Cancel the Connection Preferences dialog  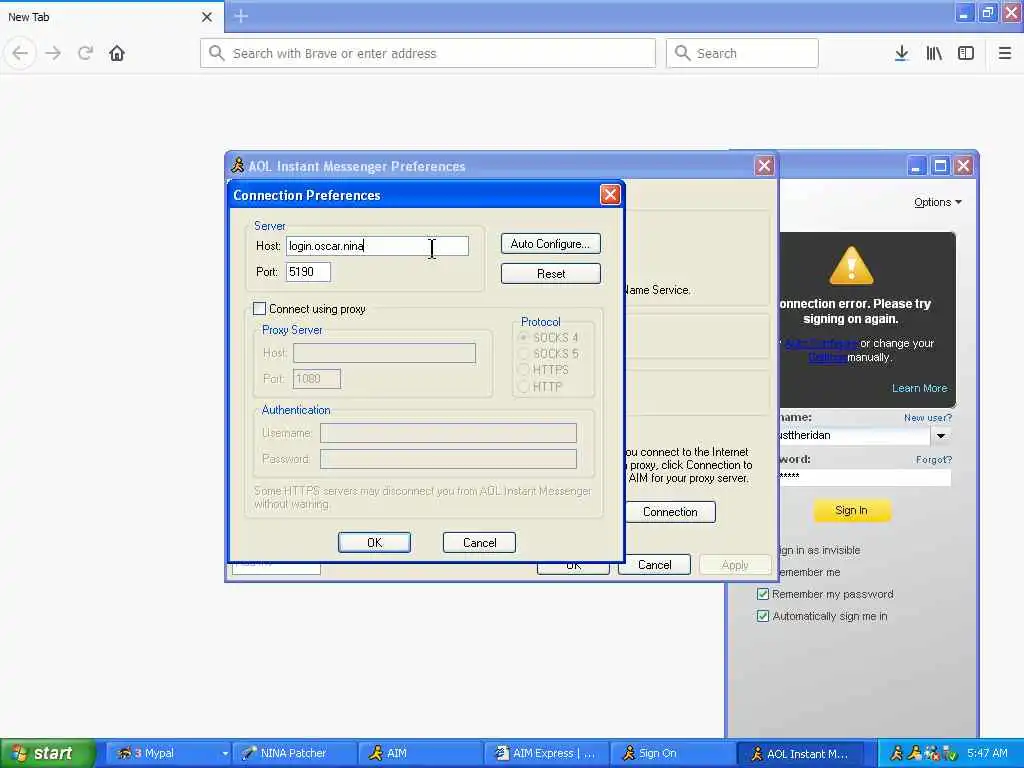pyautogui.click(x=479, y=543)
